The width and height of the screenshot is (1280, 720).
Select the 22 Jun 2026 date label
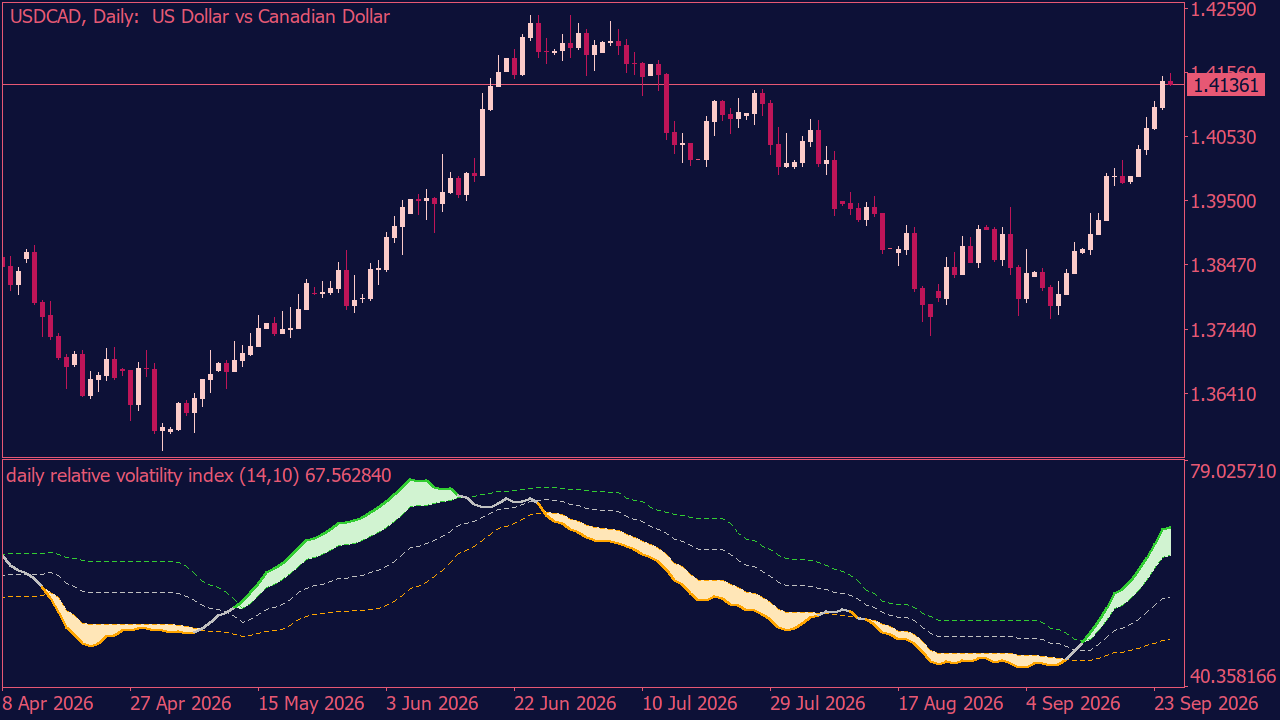click(x=565, y=703)
